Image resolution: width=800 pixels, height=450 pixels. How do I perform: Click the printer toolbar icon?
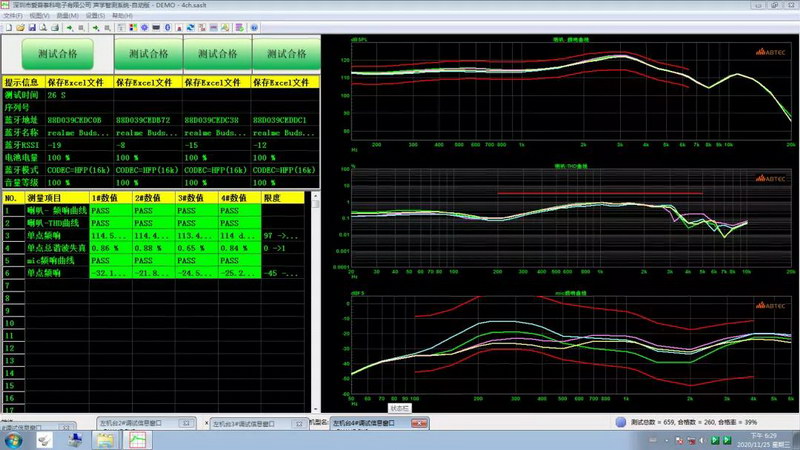pos(55,28)
